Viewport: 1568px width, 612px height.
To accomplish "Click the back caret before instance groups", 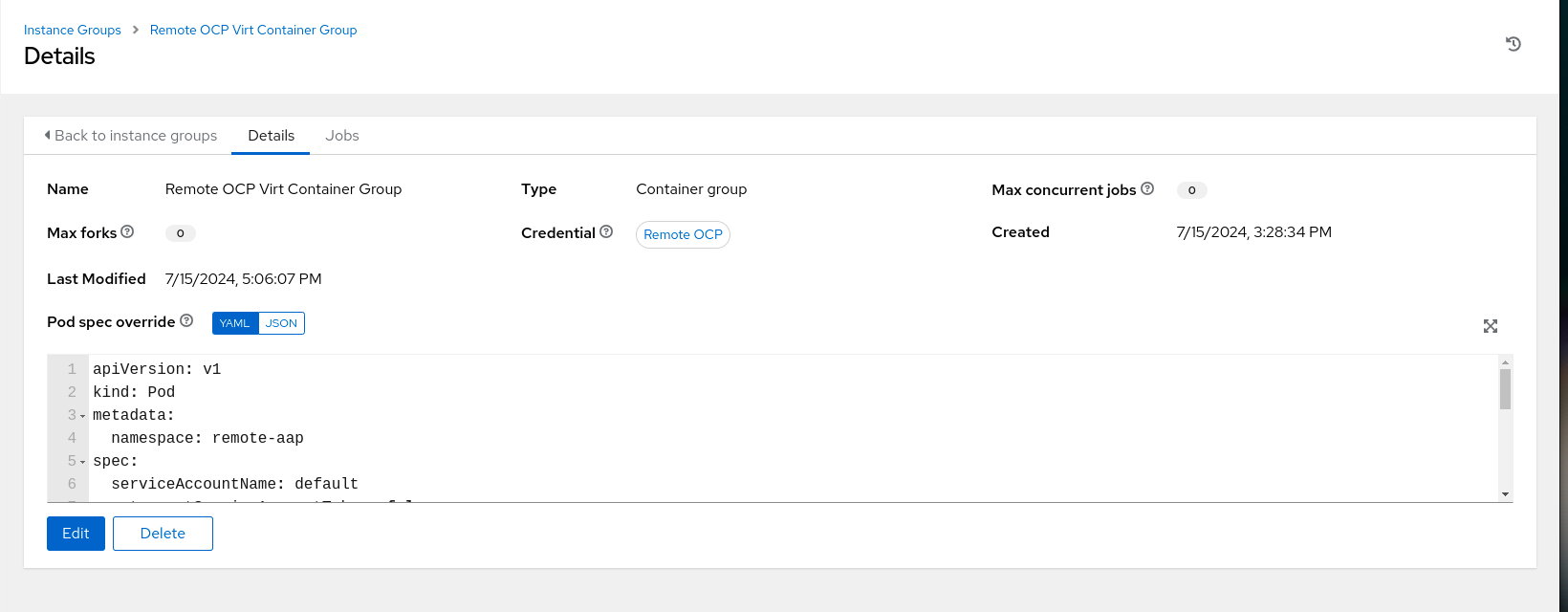I will [x=48, y=136].
